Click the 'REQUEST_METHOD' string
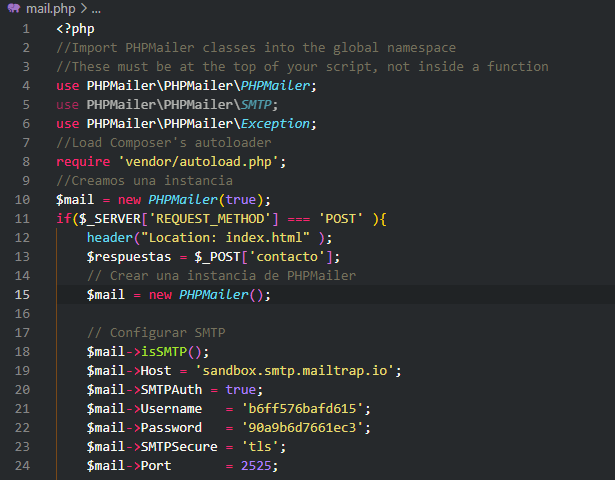This screenshot has width=615, height=480. coord(210,219)
